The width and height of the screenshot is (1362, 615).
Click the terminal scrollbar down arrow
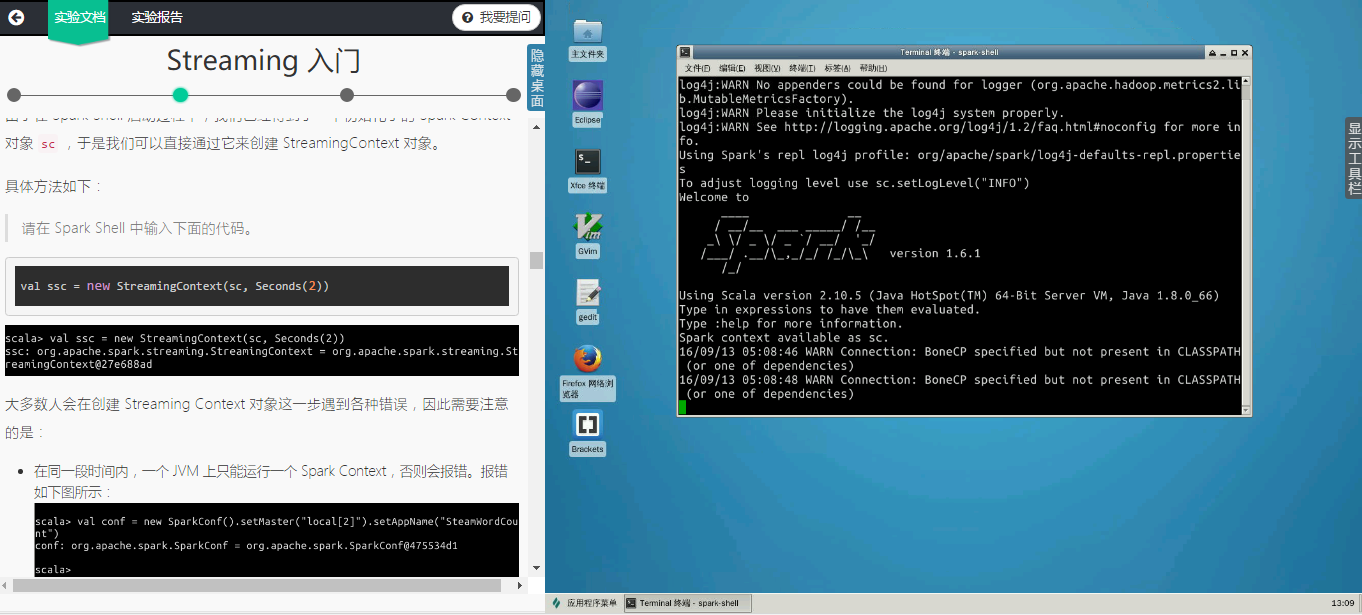(1246, 409)
